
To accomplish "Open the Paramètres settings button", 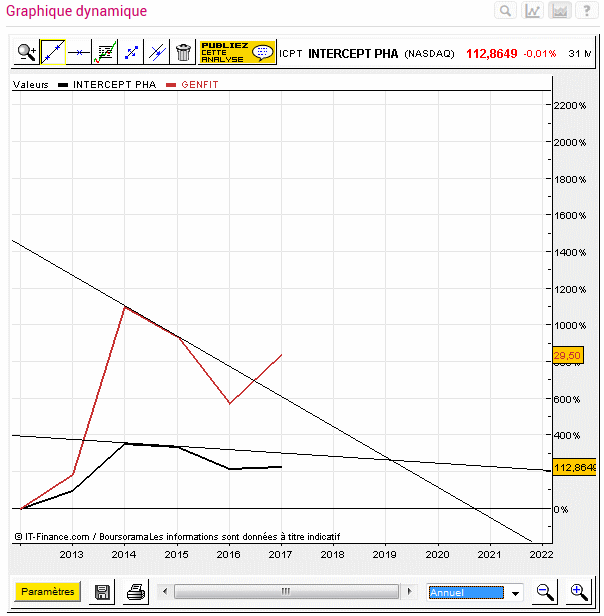I will tap(48, 591).
